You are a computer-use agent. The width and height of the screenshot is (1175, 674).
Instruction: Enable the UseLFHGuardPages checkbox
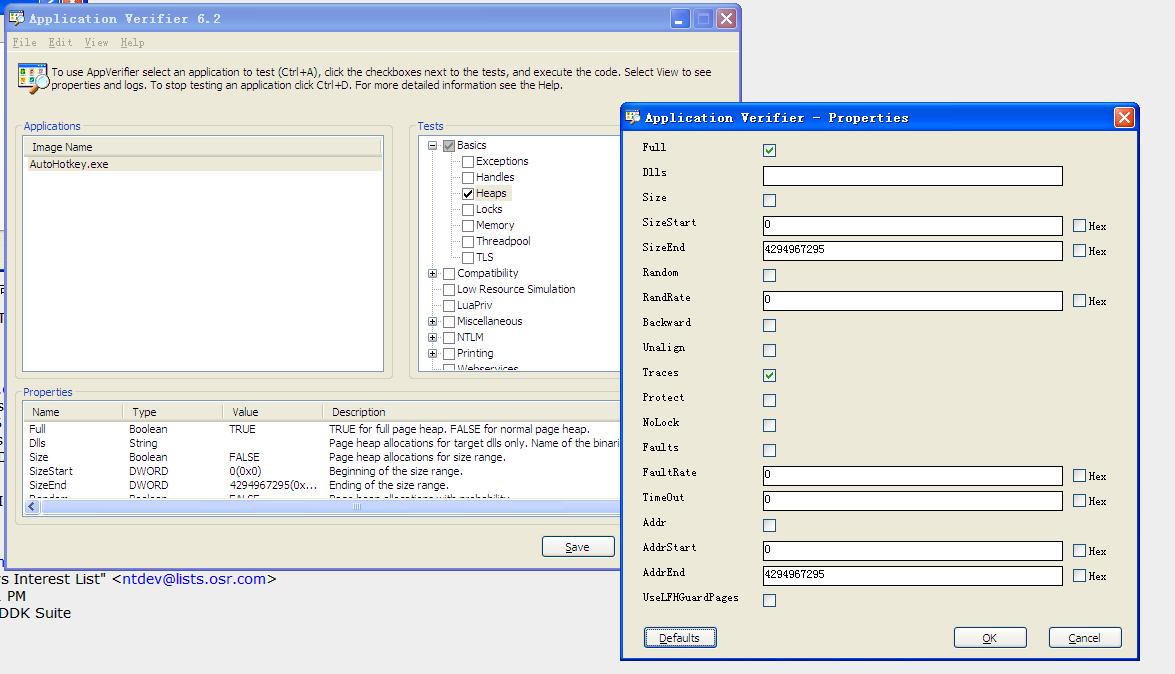(769, 600)
